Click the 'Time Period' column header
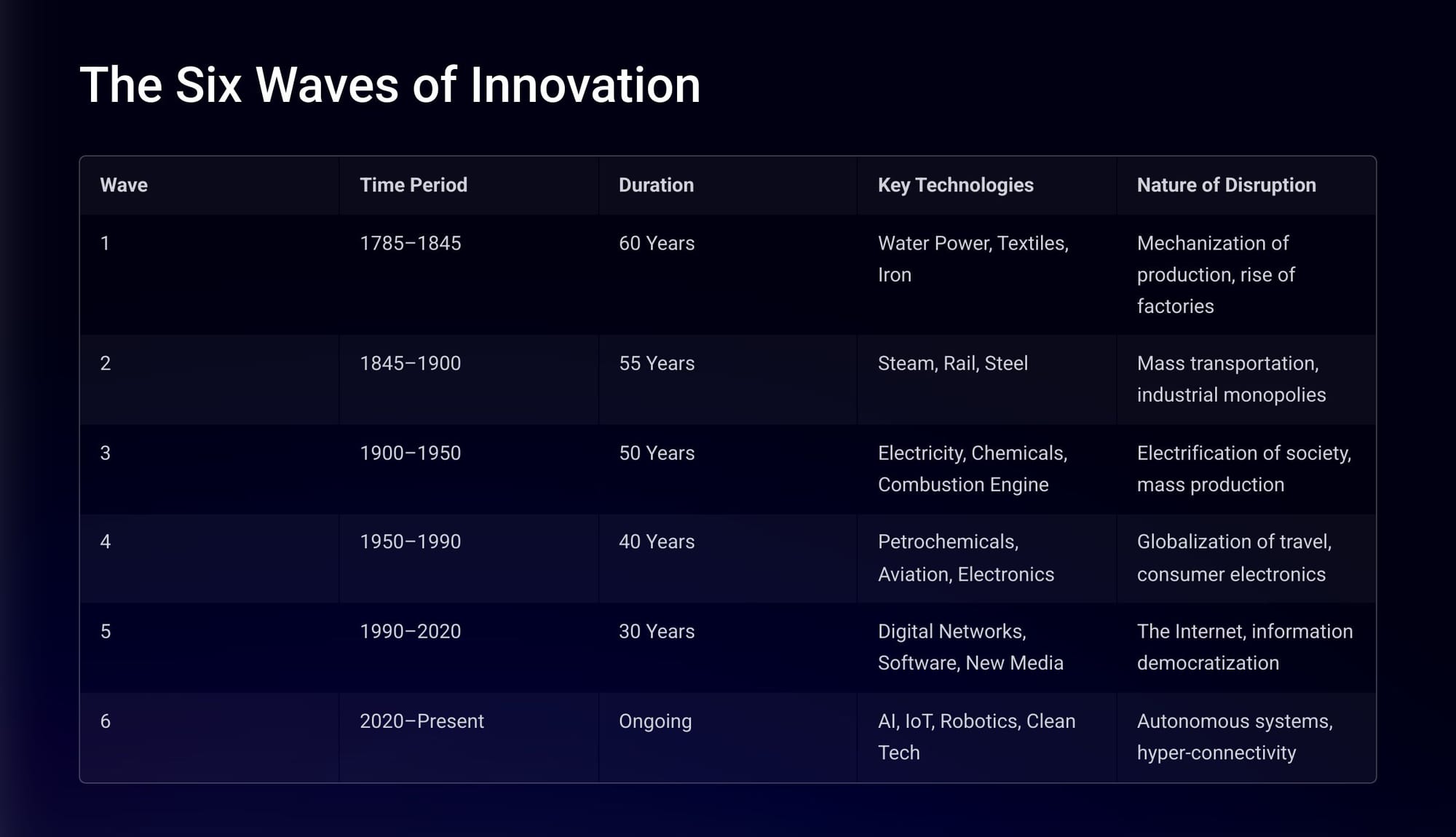 pyautogui.click(x=469, y=186)
